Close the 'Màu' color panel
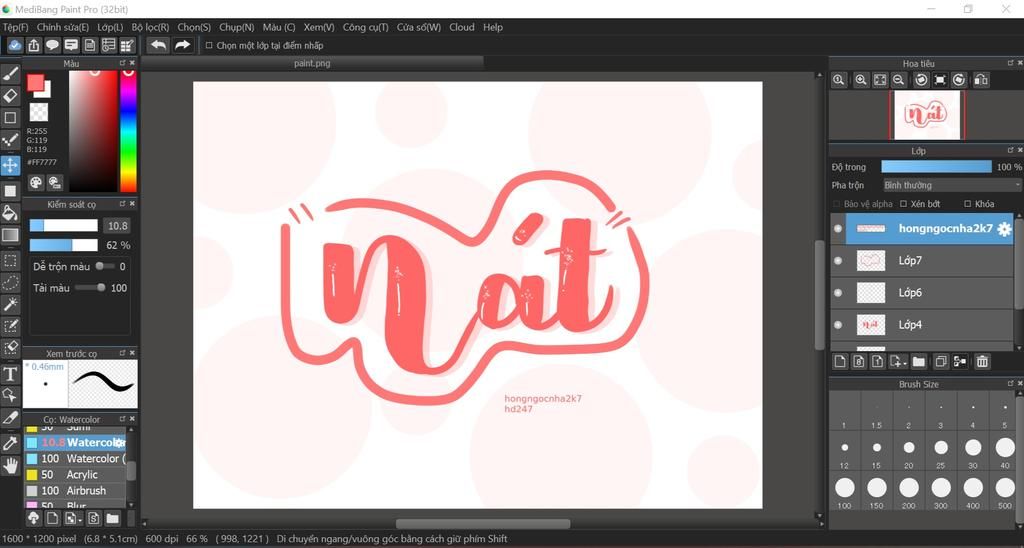This screenshot has height=548, width=1024. [x=132, y=63]
